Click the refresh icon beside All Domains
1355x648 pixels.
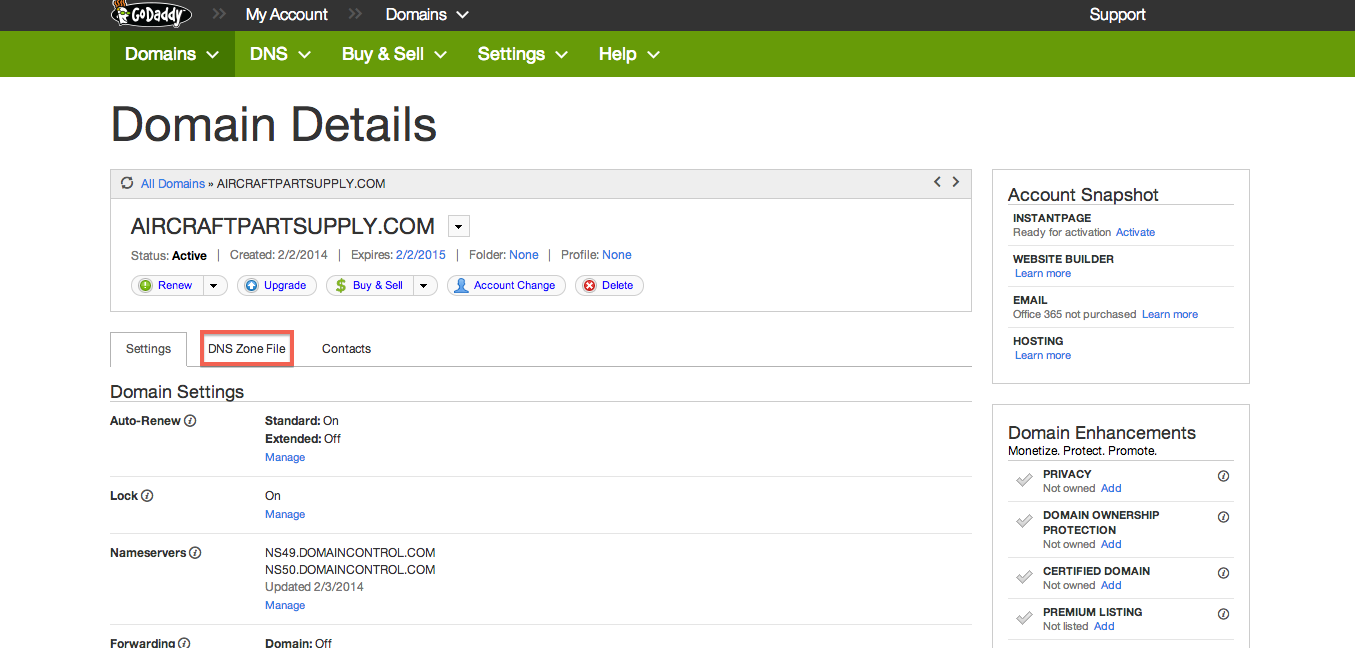(127, 183)
